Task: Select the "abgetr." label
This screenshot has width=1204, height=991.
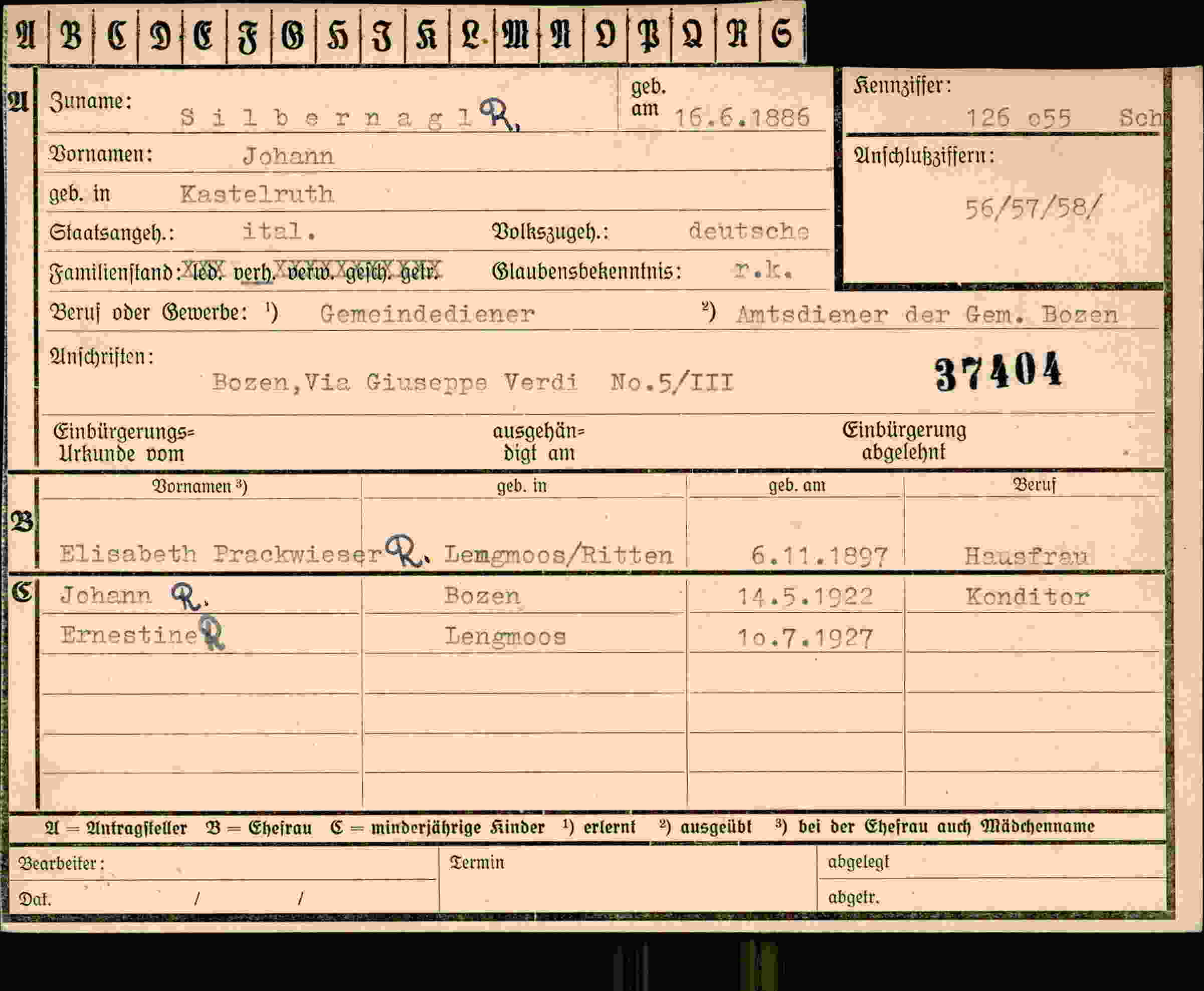Action: coord(853,897)
